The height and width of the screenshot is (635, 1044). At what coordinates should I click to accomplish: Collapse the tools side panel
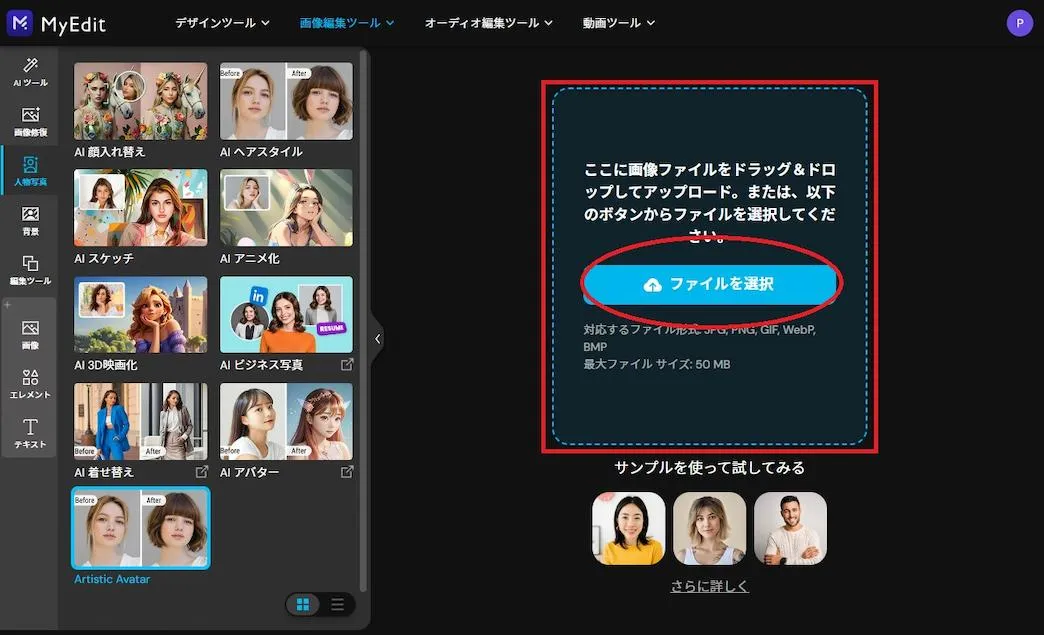(x=377, y=338)
